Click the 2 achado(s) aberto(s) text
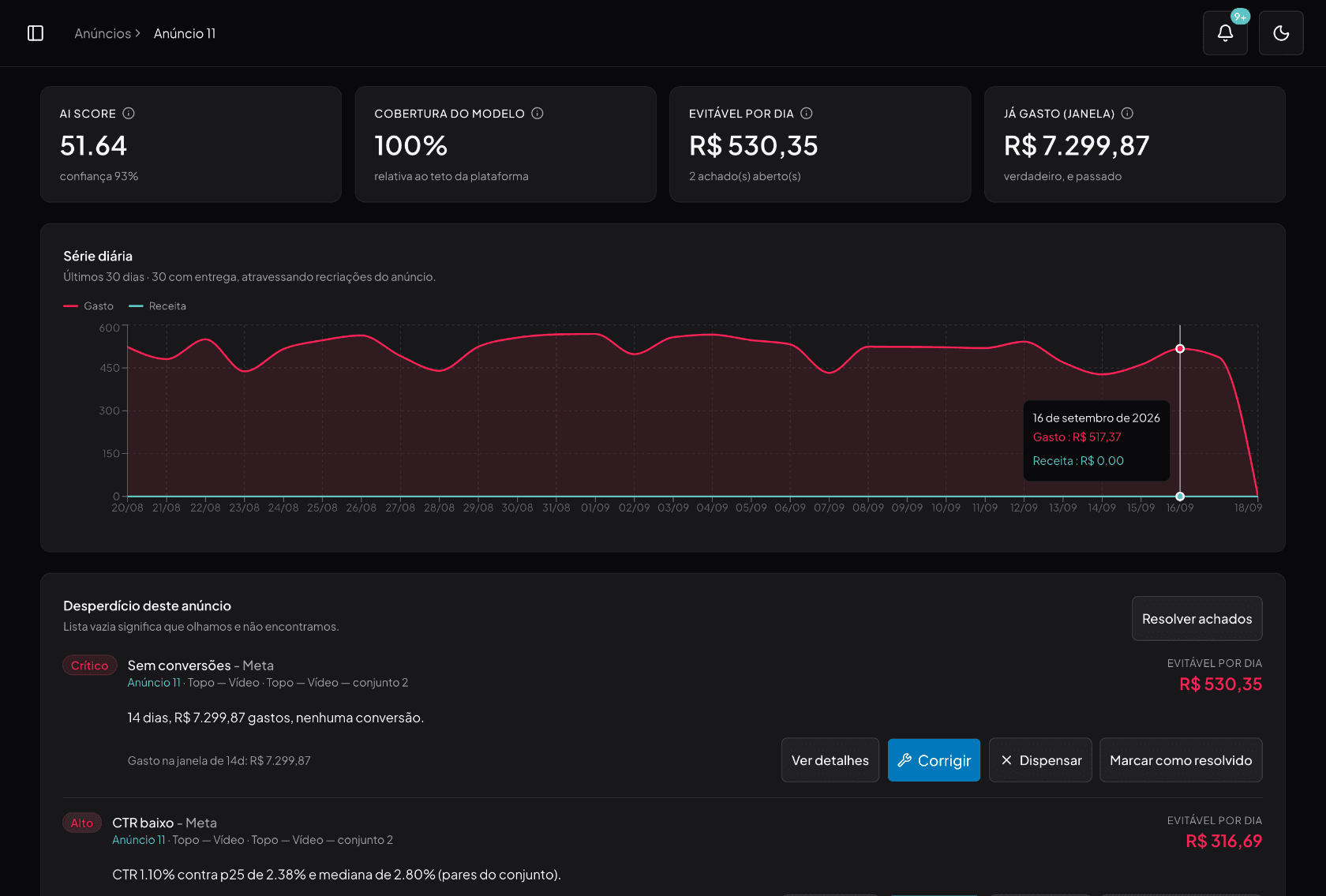This screenshot has width=1326, height=896. coord(744,177)
